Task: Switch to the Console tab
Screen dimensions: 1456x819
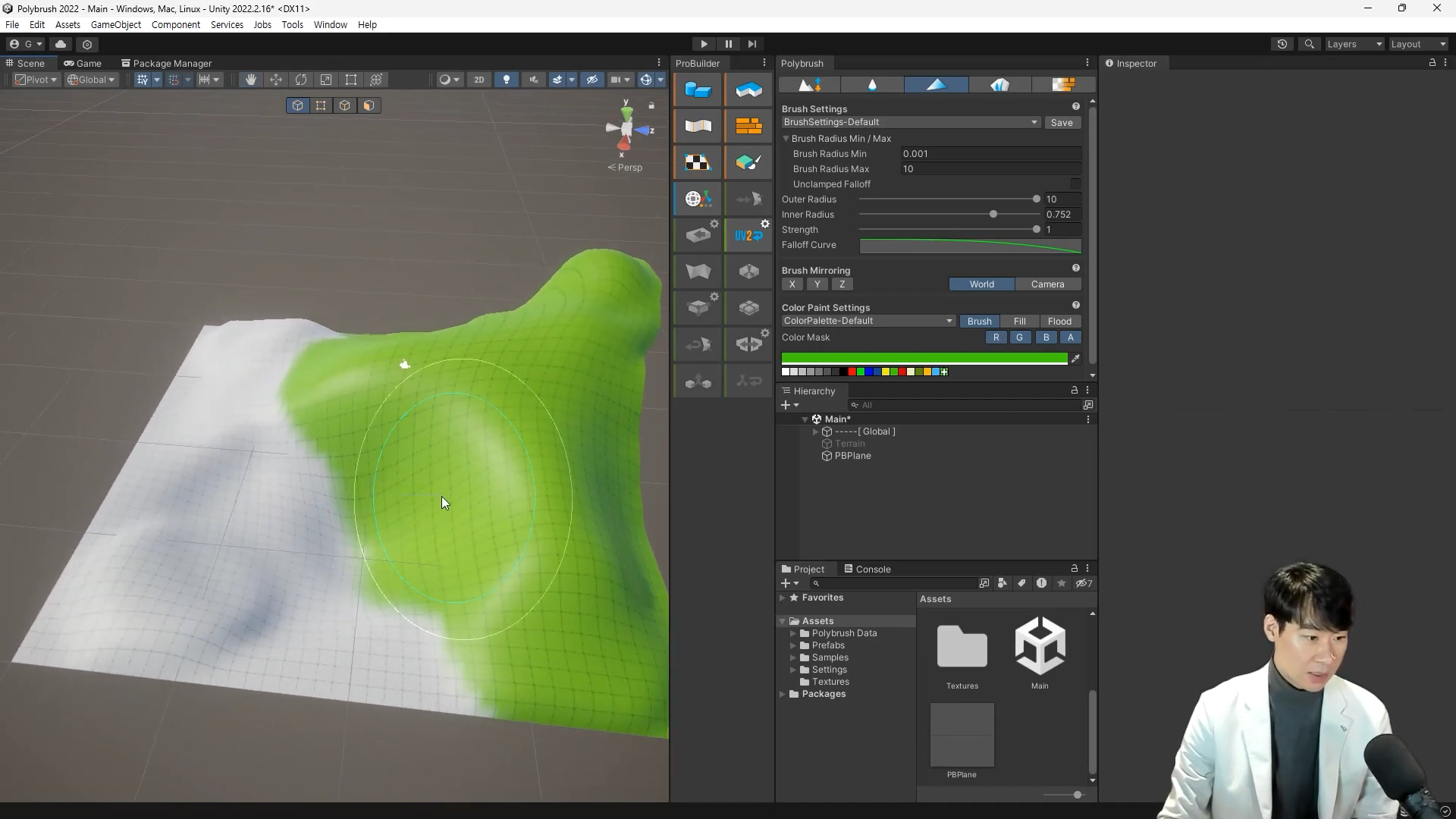Action: (x=868, y=569)
